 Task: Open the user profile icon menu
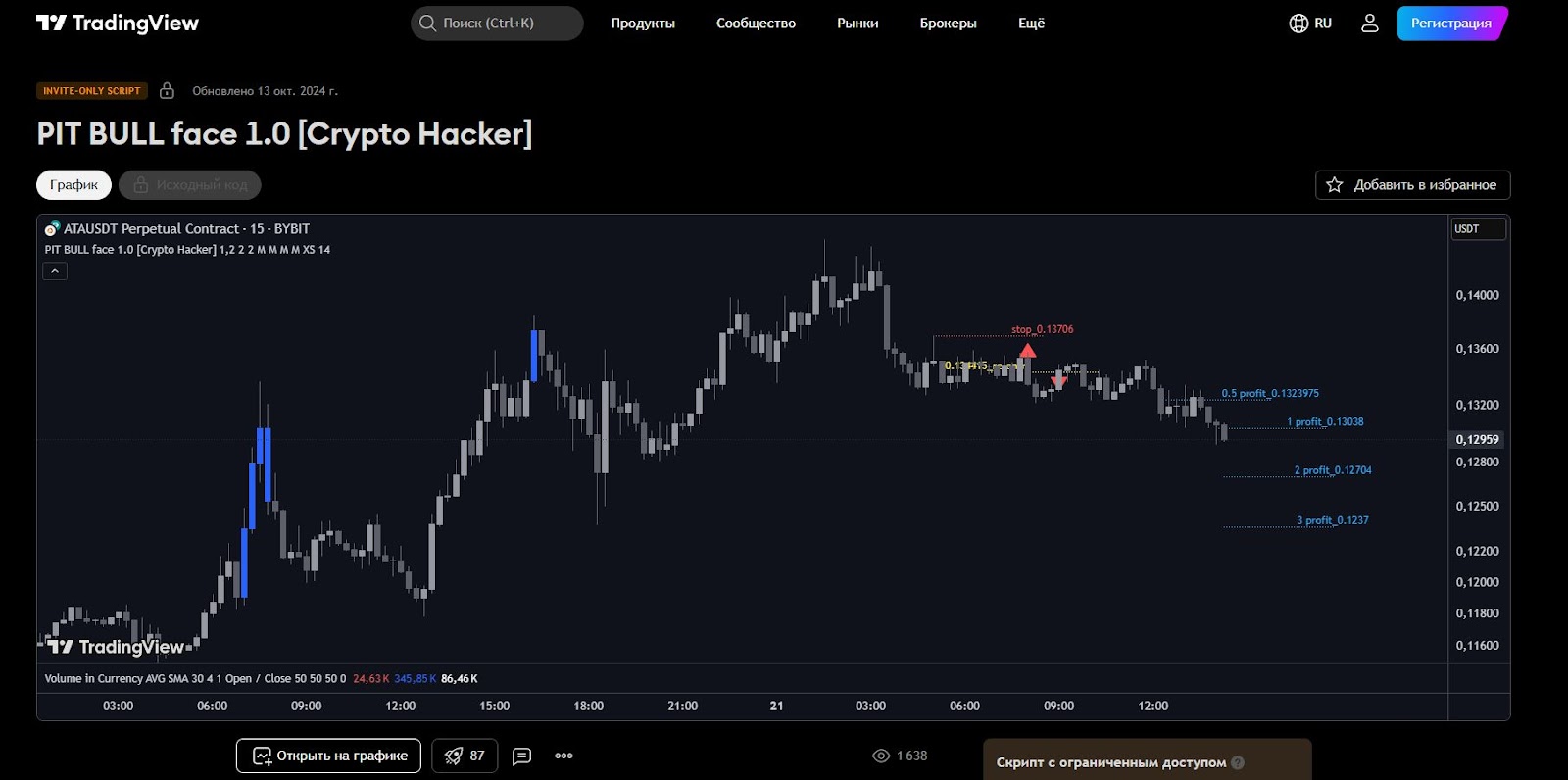[1370, 24]
